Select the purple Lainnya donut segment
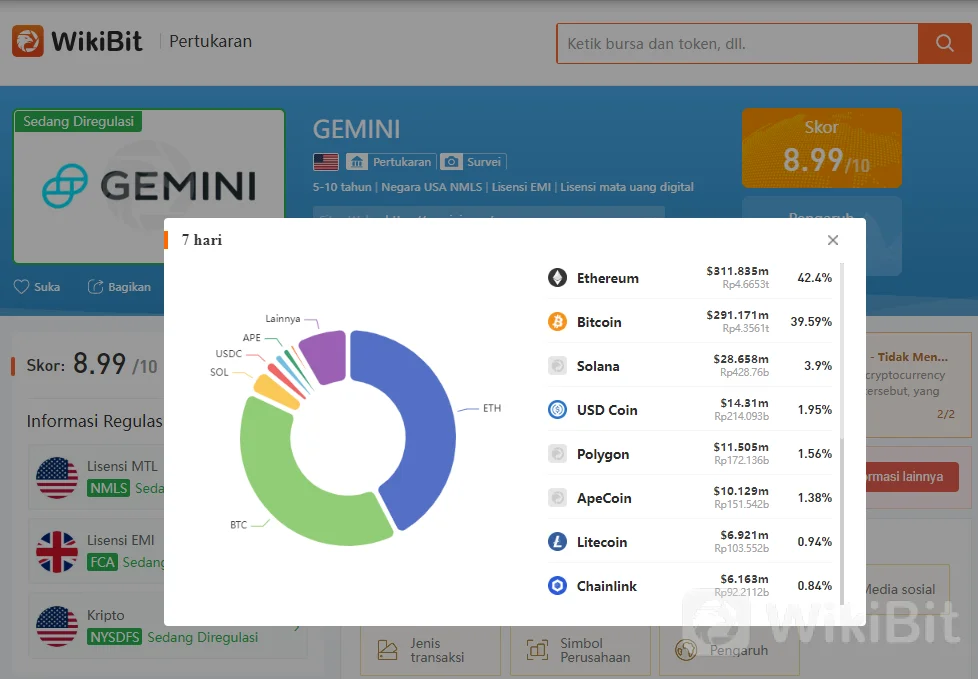This screenshot has height=679, width=978. click(x=324, y=355)
